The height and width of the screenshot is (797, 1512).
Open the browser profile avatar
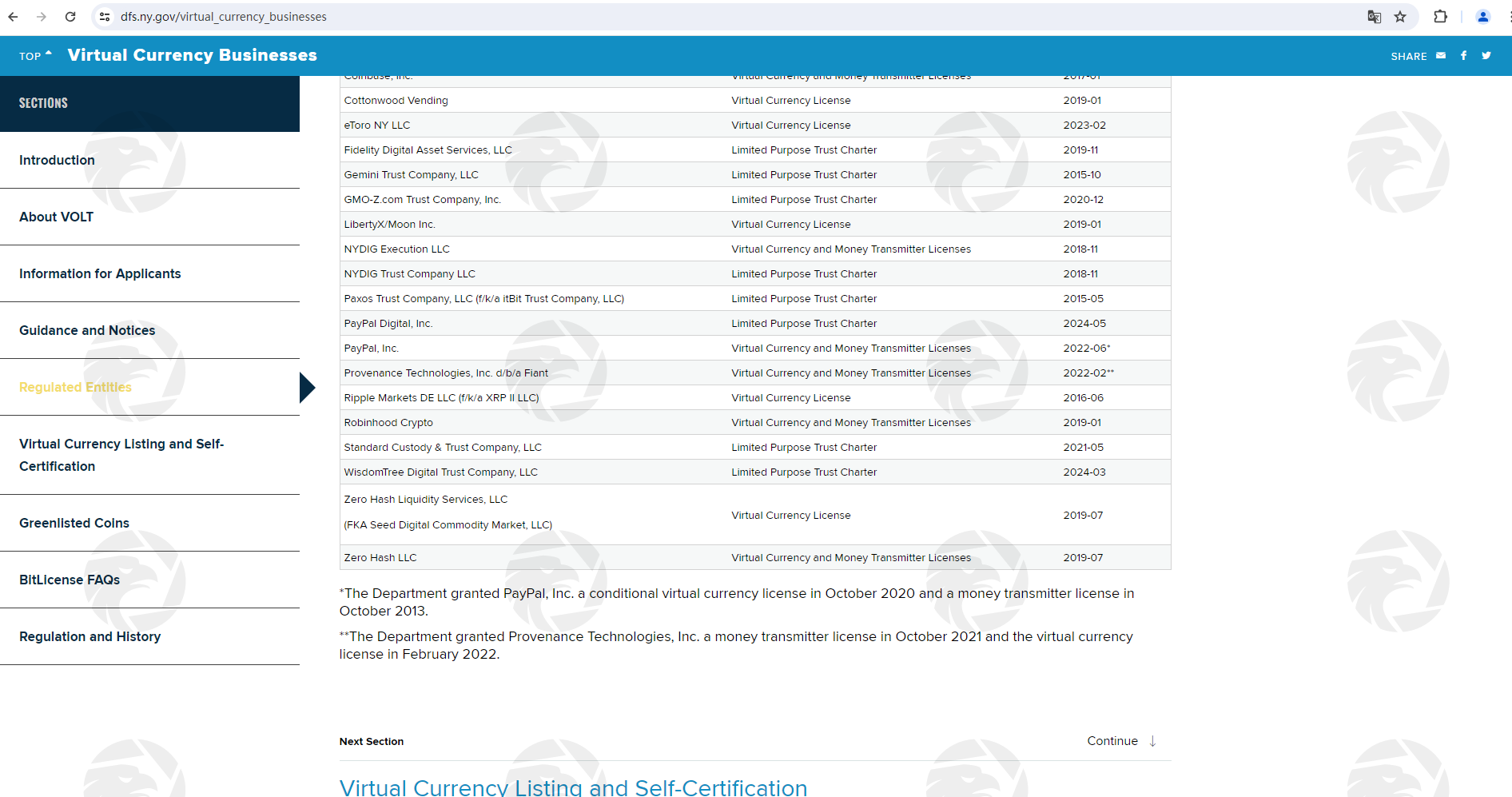click(1483, 17)
